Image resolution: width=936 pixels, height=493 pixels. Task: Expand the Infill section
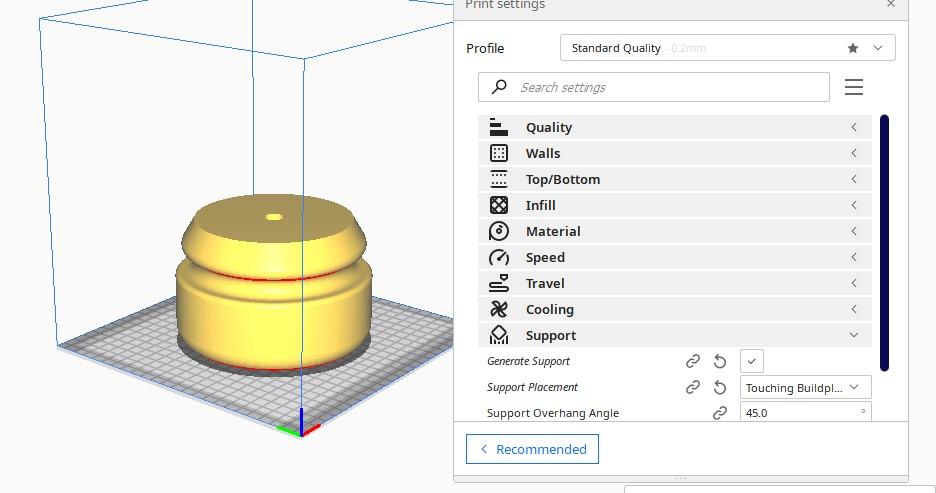coord(675,205)
